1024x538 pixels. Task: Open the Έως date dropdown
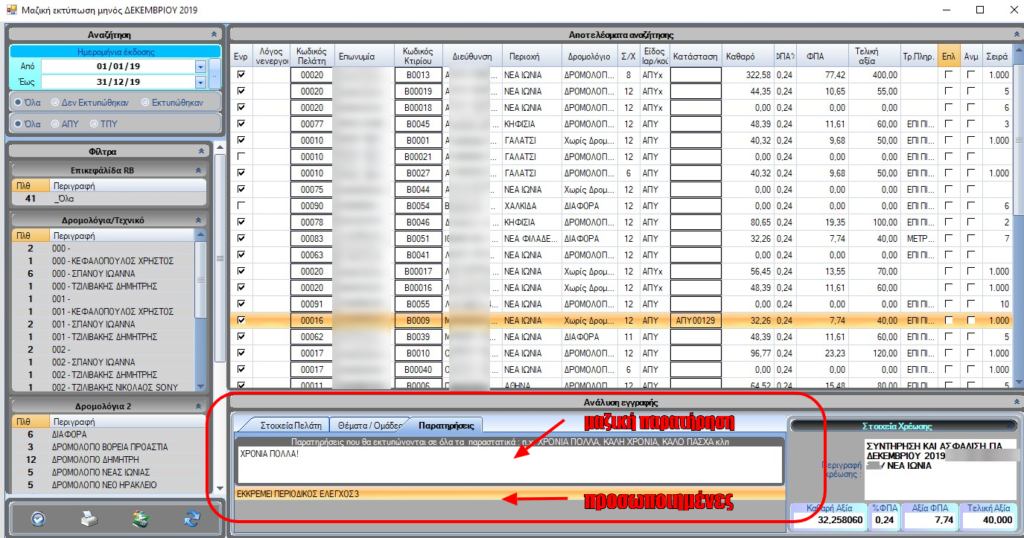[x=200, y=81]
